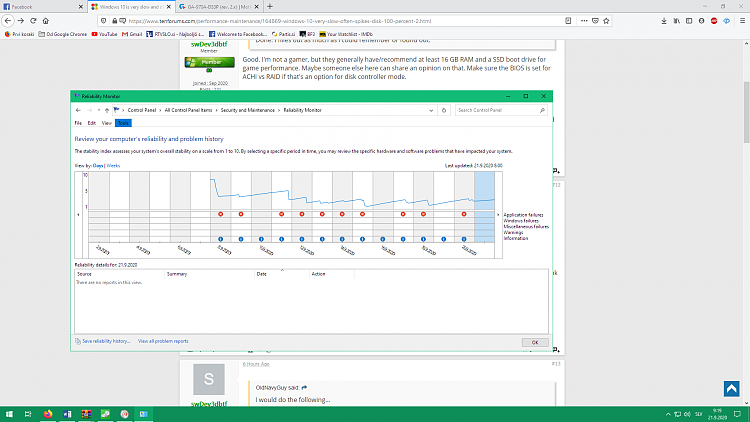Click the Up arrow in Reliability Monitor navigation
750x422 pixels.
(x=105, y=110)
